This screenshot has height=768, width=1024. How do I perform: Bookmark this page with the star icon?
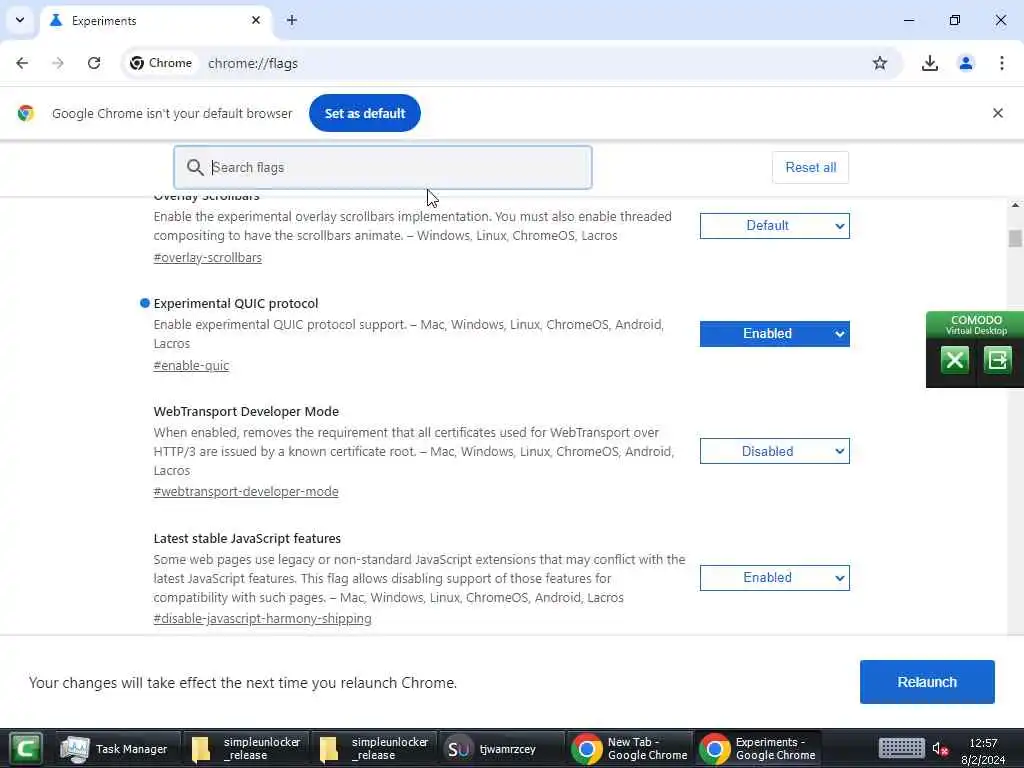pos(880,63)
